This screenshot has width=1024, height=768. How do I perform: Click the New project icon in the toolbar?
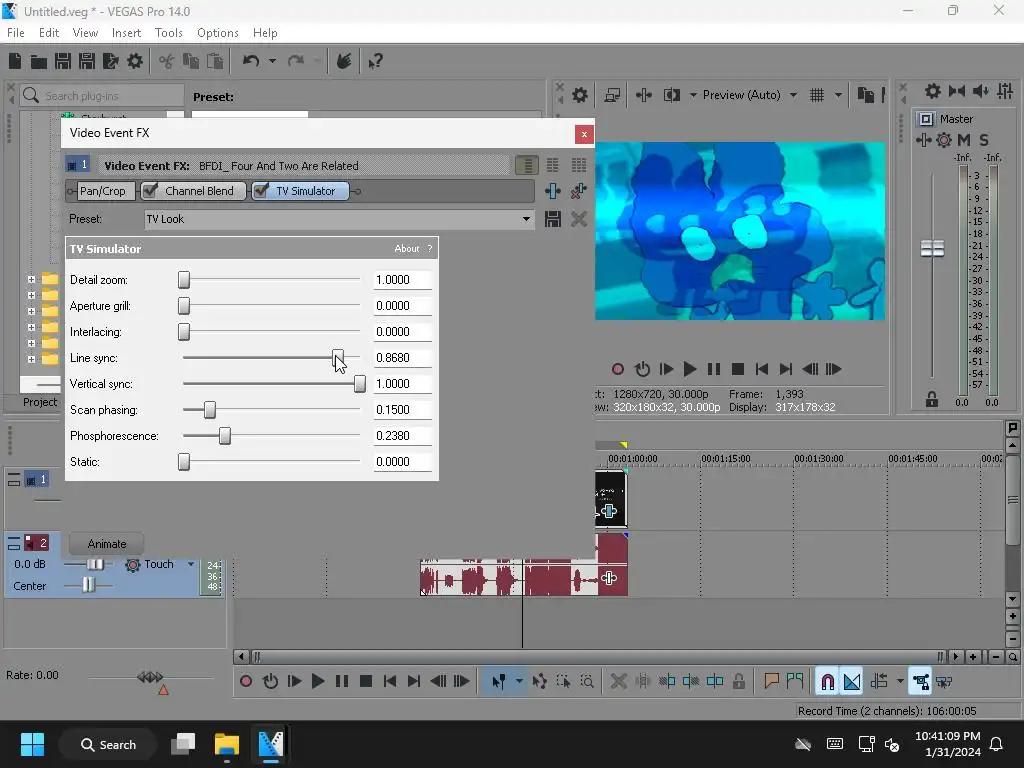(x=15, y=61)
